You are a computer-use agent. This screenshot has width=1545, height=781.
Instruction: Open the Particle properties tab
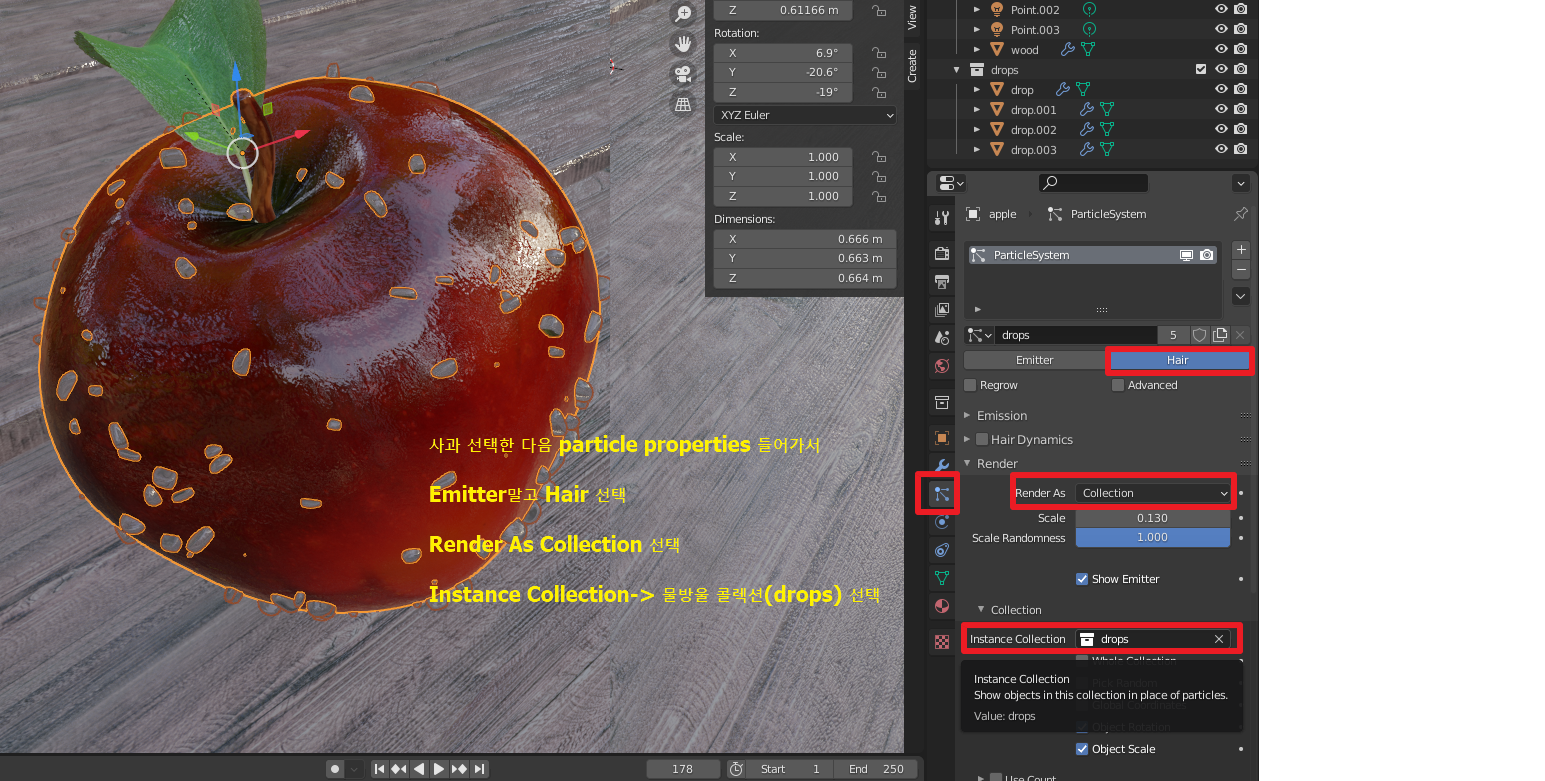[x=941, y=494]
